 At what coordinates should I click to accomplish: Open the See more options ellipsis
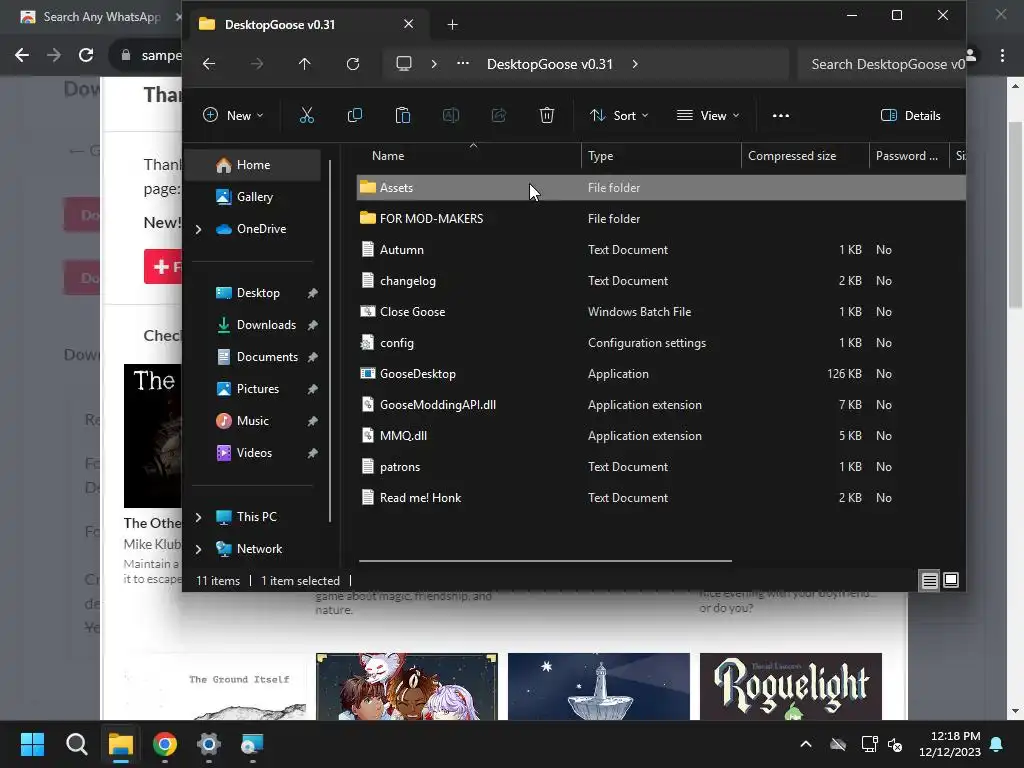point(780,116)
